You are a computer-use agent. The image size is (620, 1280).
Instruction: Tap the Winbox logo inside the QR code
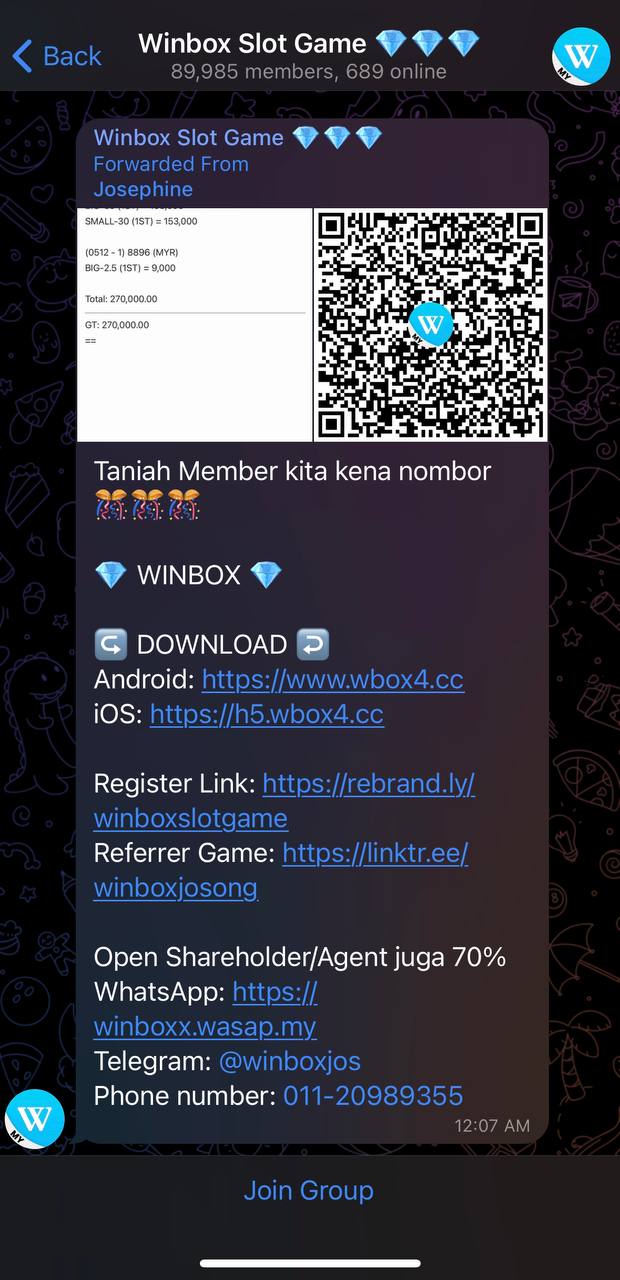(431, 324)
